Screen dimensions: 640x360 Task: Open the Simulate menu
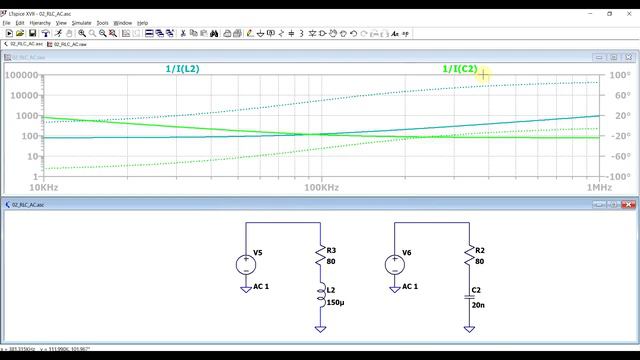(x=82, y=23)
